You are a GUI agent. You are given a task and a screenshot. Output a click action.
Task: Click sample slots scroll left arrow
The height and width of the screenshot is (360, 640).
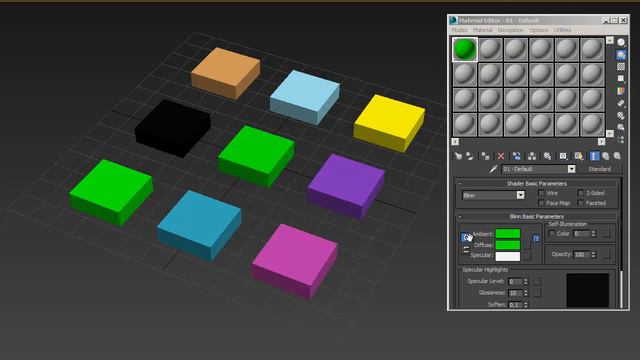pyautogui.click(x=455, y=142)
